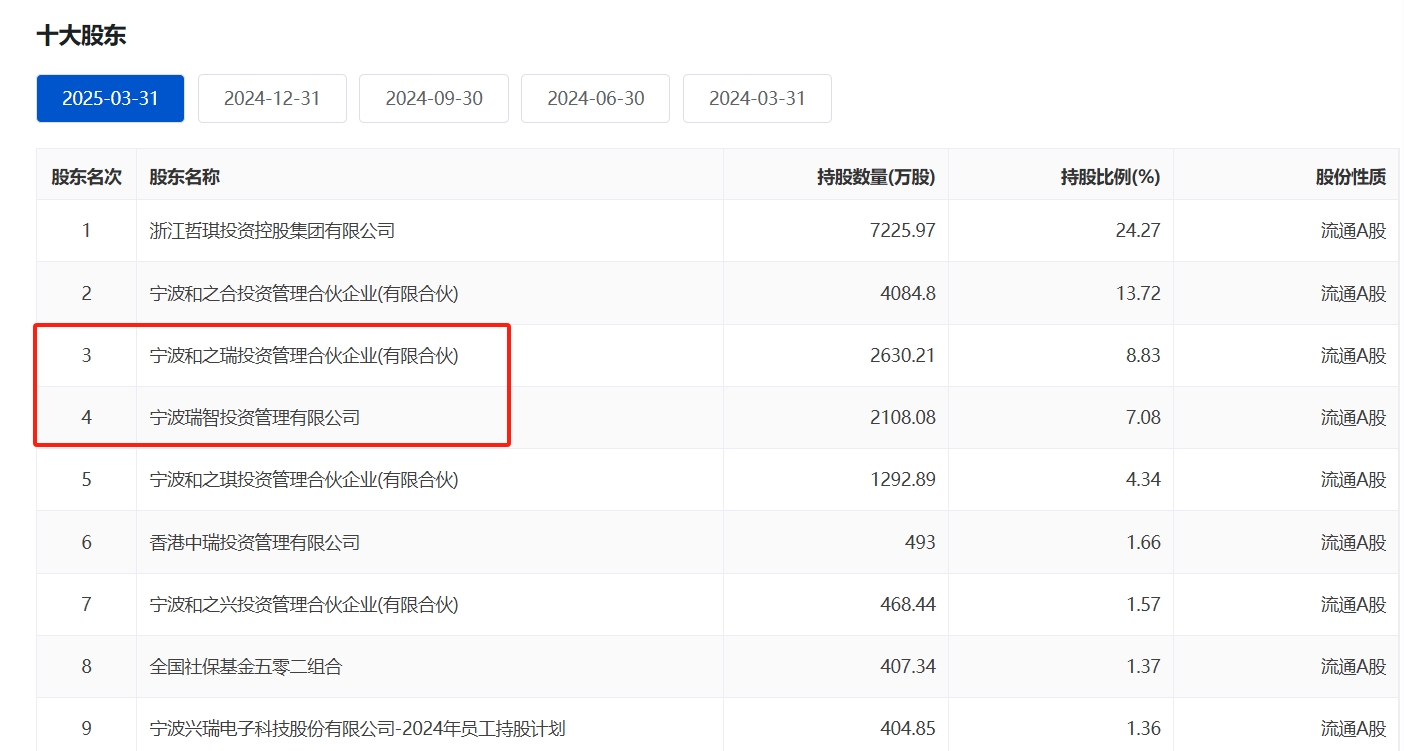Viewport: 1404px width, 751px height.
Task: Click the share count 407.34
Action: tap(908, 667)
